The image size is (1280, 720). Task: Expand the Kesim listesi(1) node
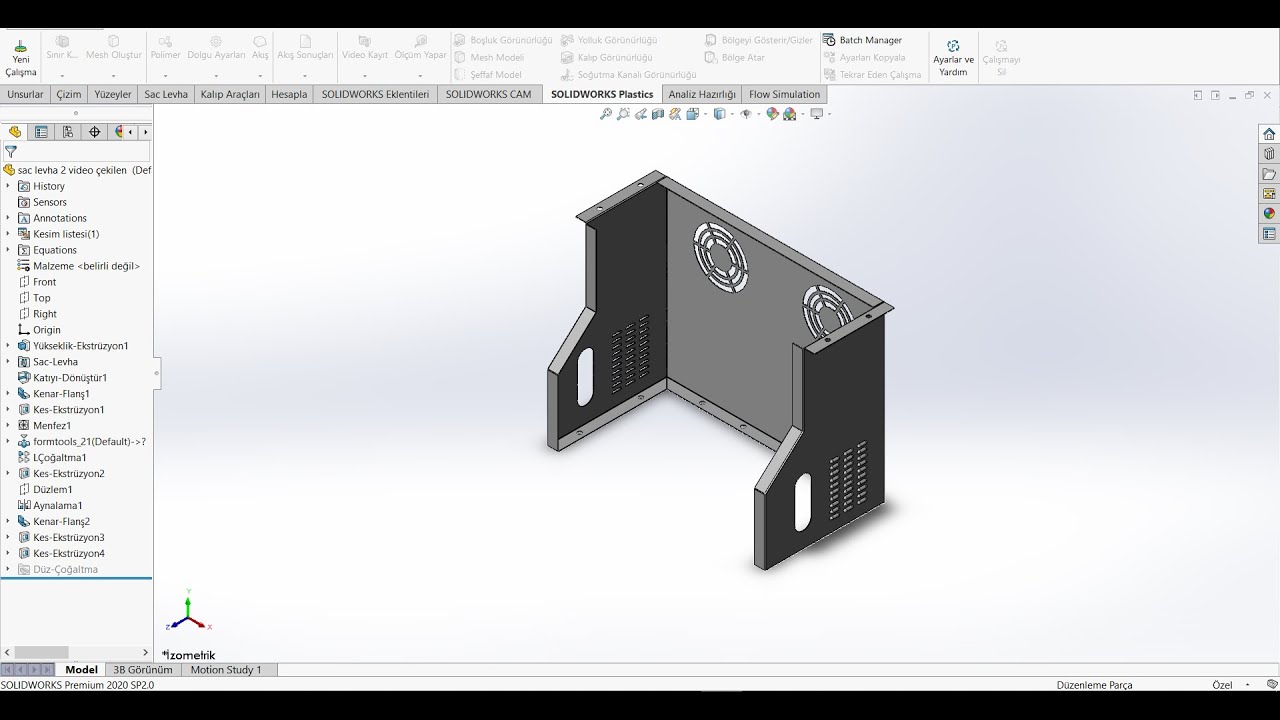(8, 234)
